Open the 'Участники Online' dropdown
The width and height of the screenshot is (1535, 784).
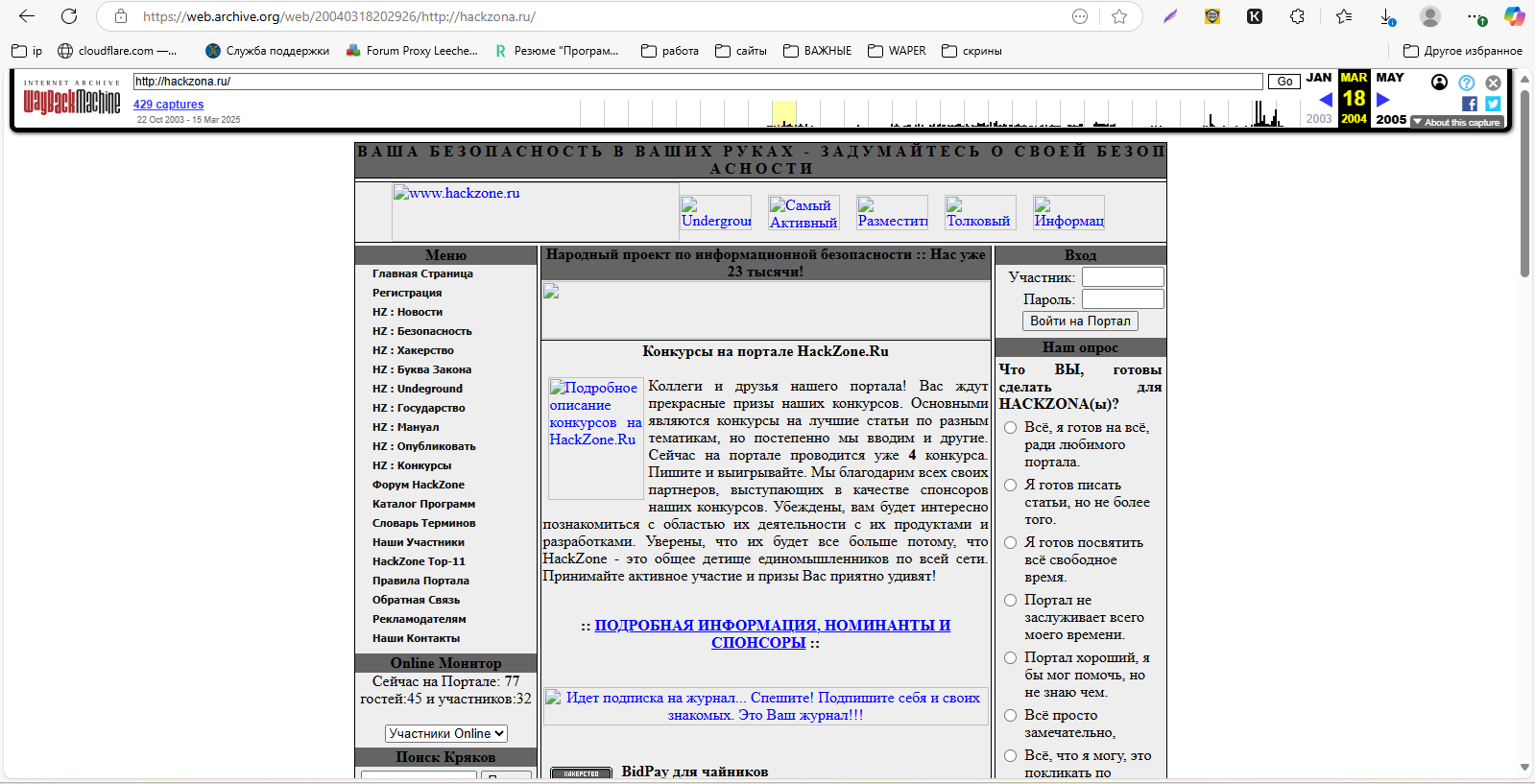(x=446, y=733)
